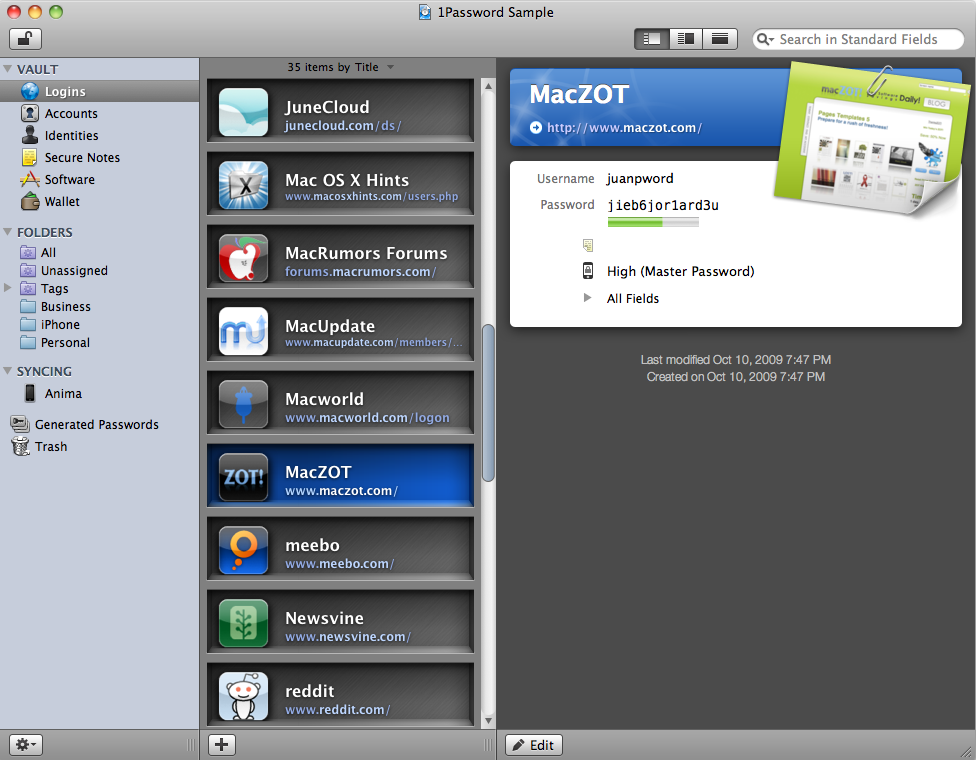
Task: Collapse the VAULT section
Action: pyautogui.click(x=7, y=68)
